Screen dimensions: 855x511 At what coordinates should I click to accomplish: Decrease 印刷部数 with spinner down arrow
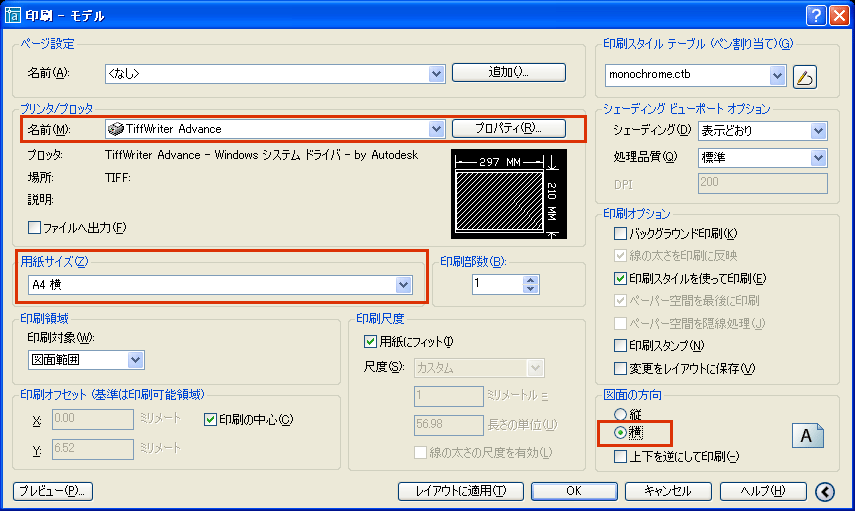coord(531,288)
